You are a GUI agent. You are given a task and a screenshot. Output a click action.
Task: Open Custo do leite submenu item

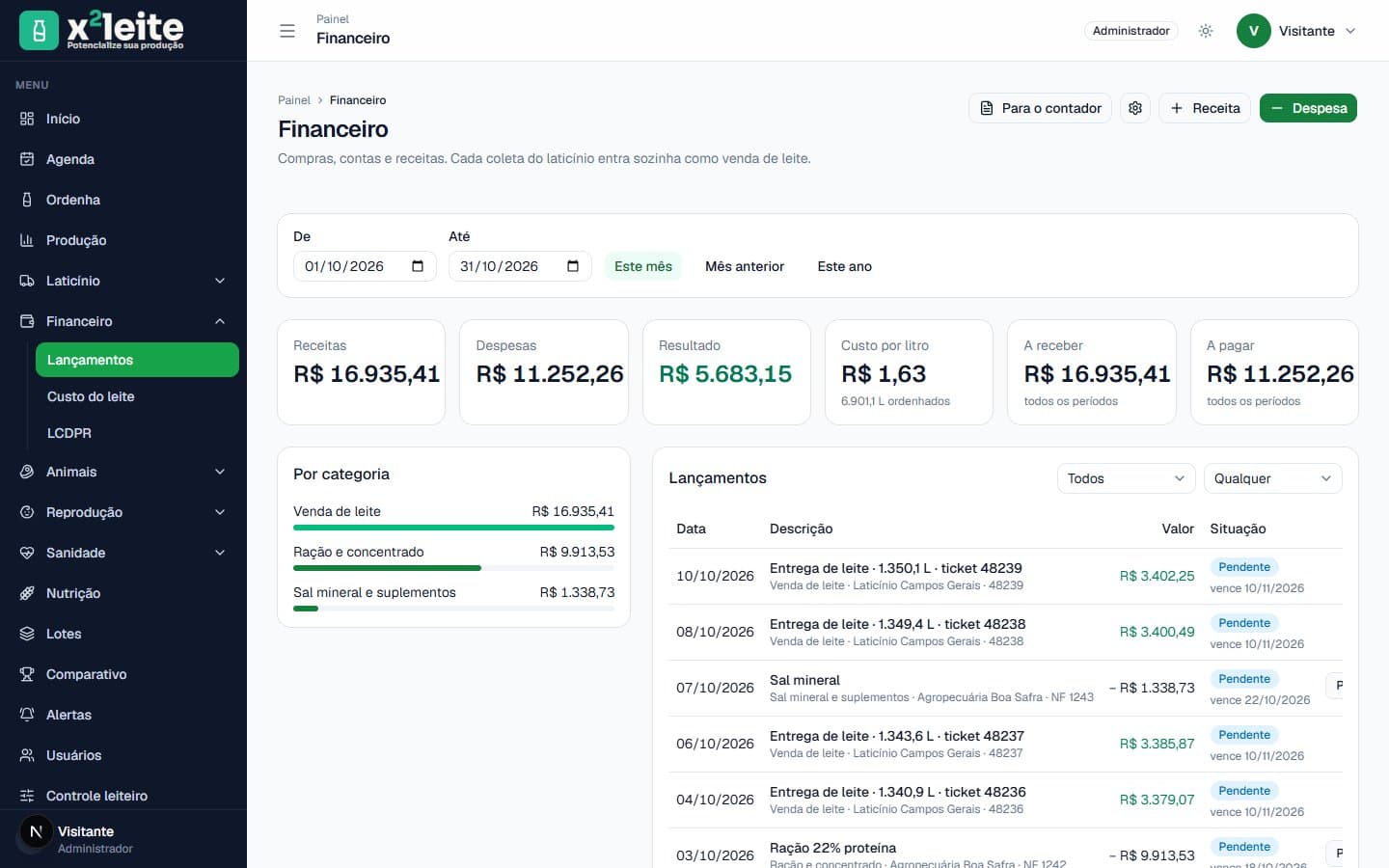137,396
